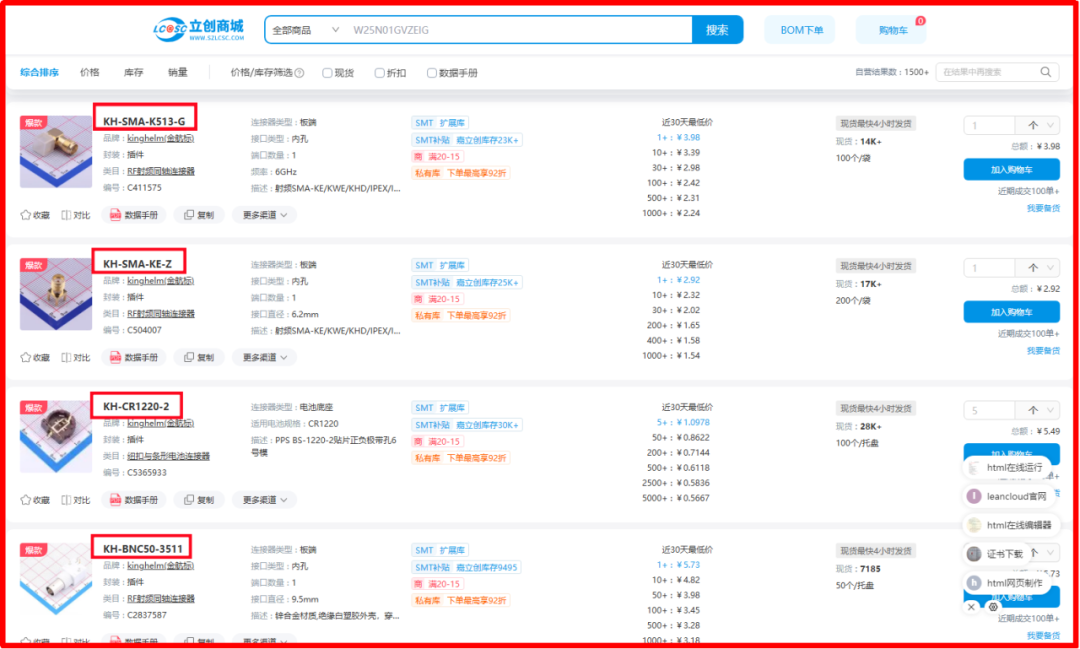Copy KH-CR1220-2 details with 复制

pos(199,499)
